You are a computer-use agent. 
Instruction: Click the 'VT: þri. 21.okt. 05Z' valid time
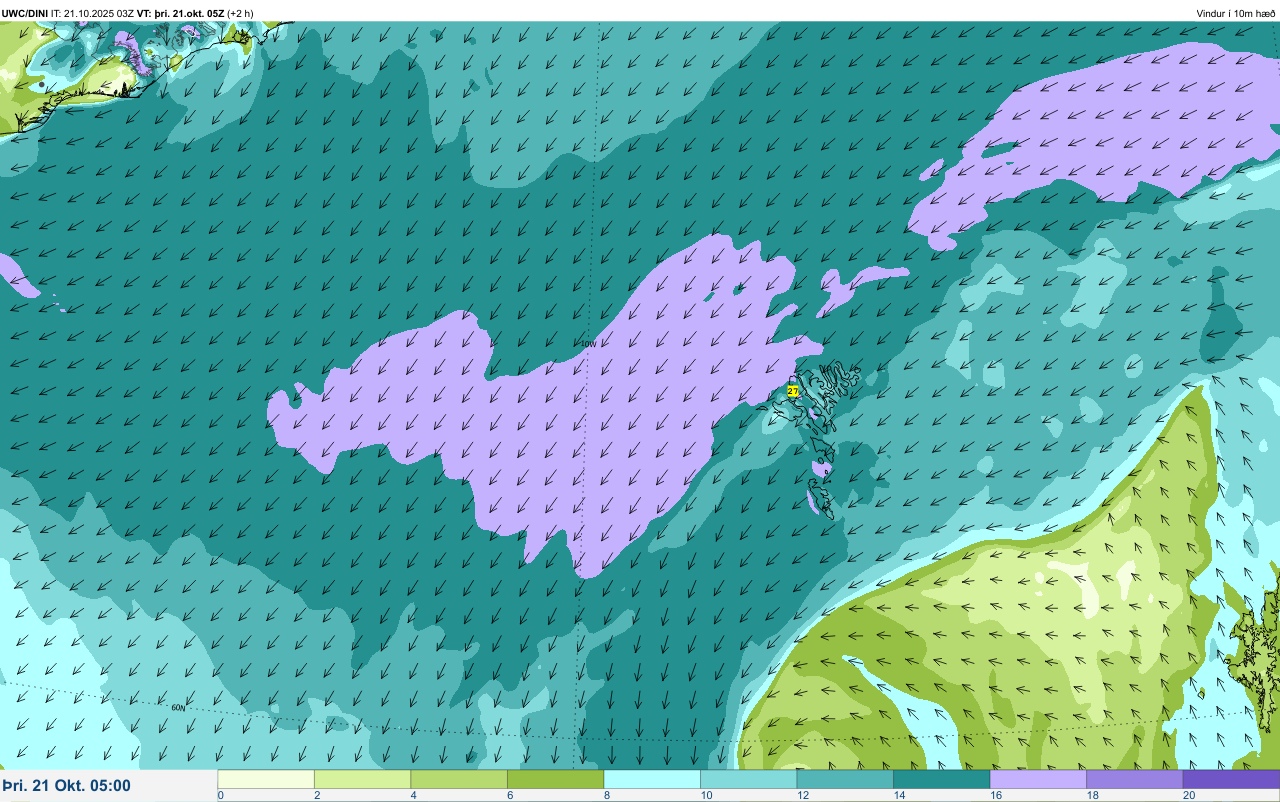pyautogui.click(x=181, y=13)
